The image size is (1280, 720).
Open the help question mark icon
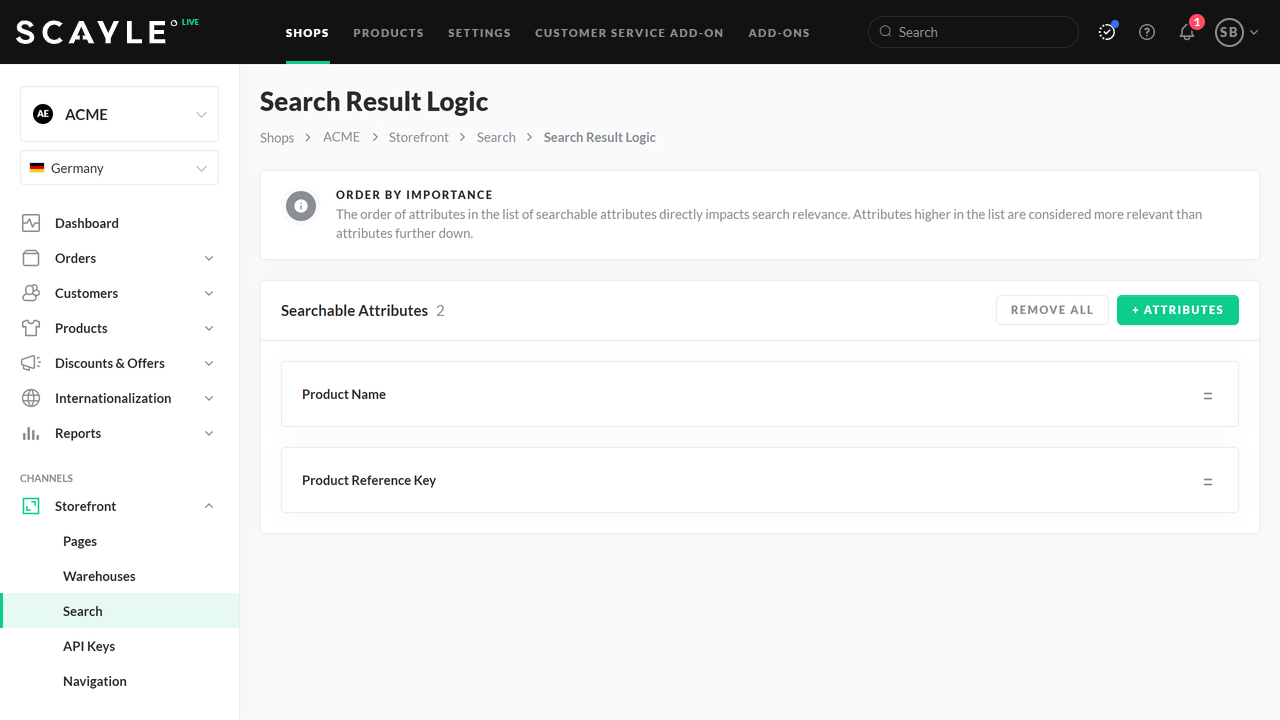click(1147, 32)
